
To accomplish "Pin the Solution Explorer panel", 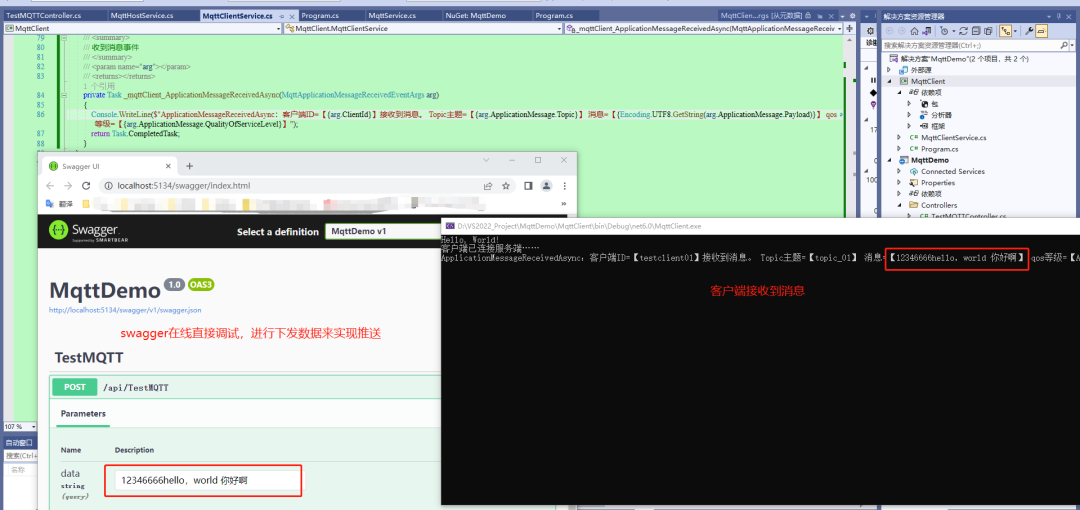I will click(1059, 17).
